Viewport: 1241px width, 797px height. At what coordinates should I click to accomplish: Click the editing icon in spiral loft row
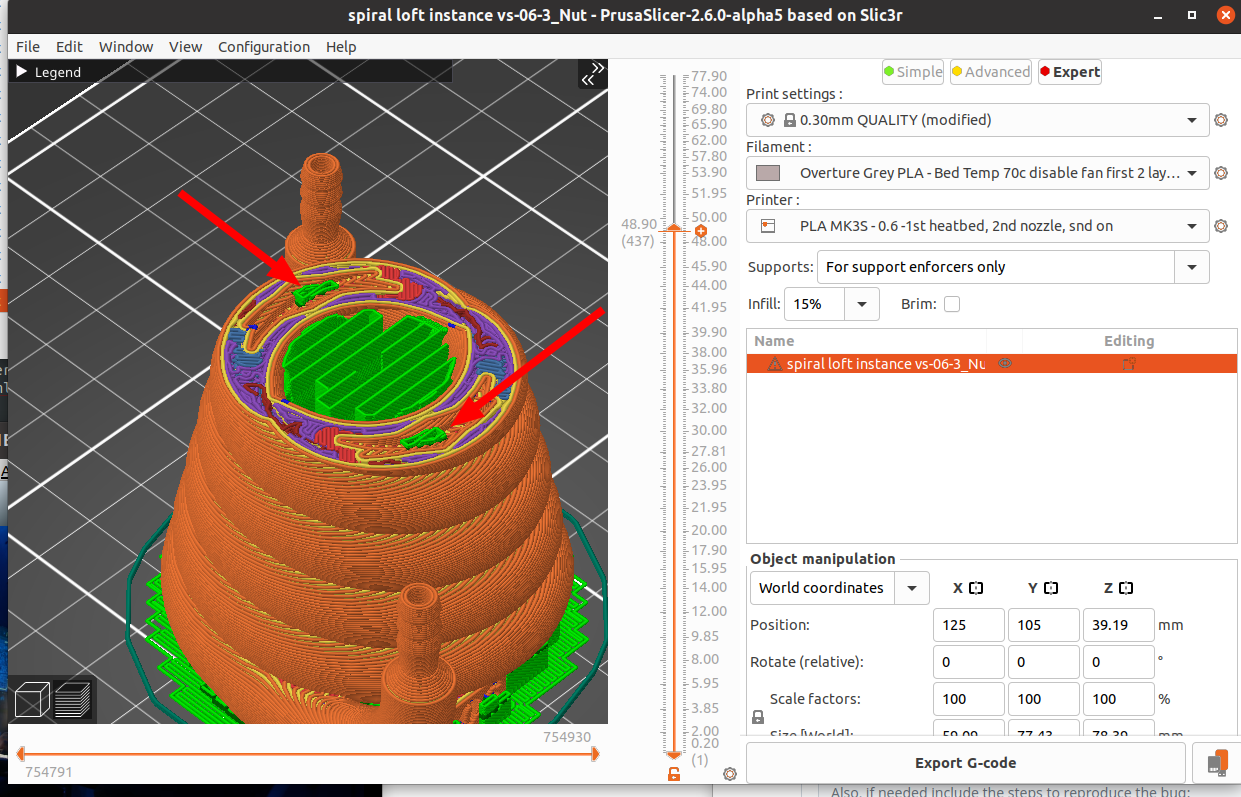coord(1130,364)
